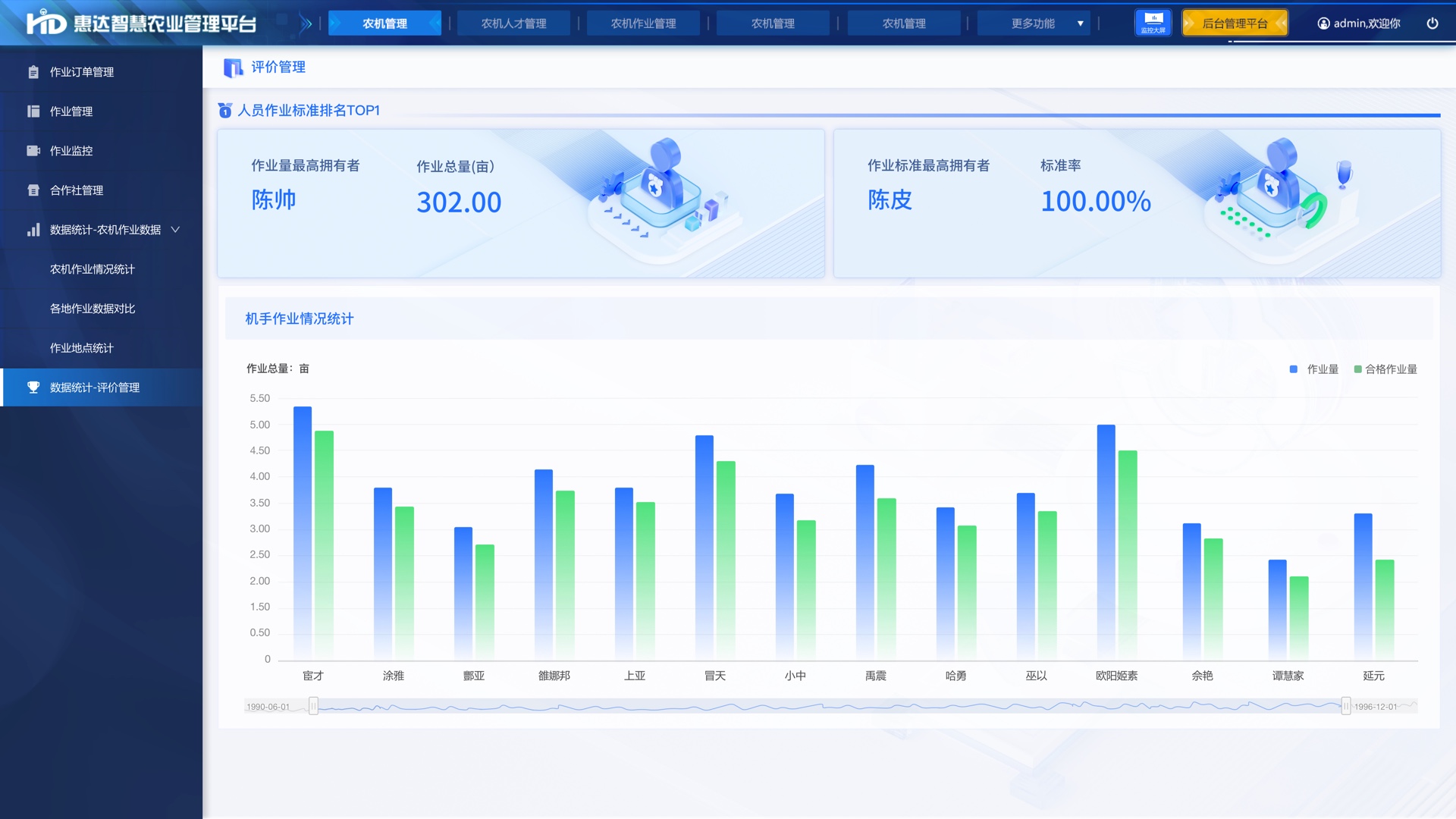Switch to the 农机作业管理 tab
1456x819 pixels.
[643, 24]
